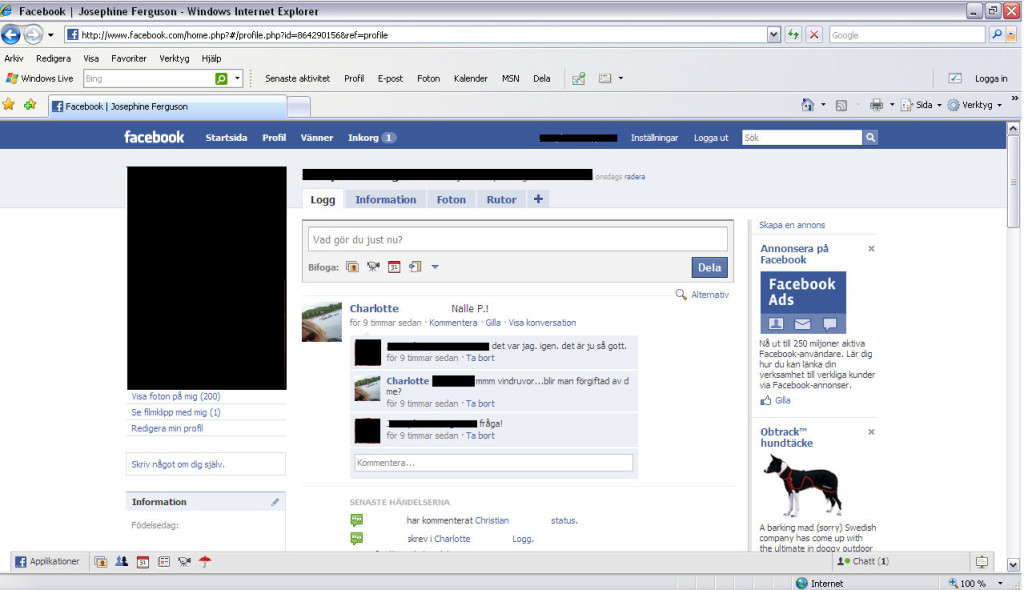
Task: Open Print options dropdown arrow
Action: click(x=891, y=105)
